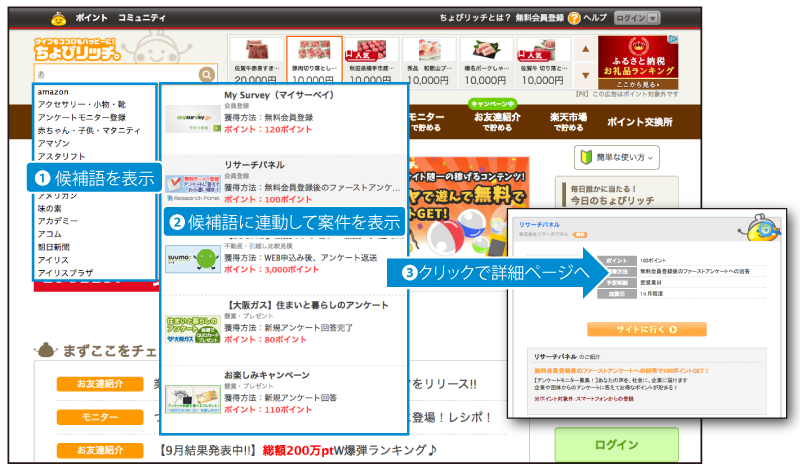This screenshot has height=470, width=800.
Task: Click the green beginner mark icon
Action: pyautogui.click(x=586, y=157)
